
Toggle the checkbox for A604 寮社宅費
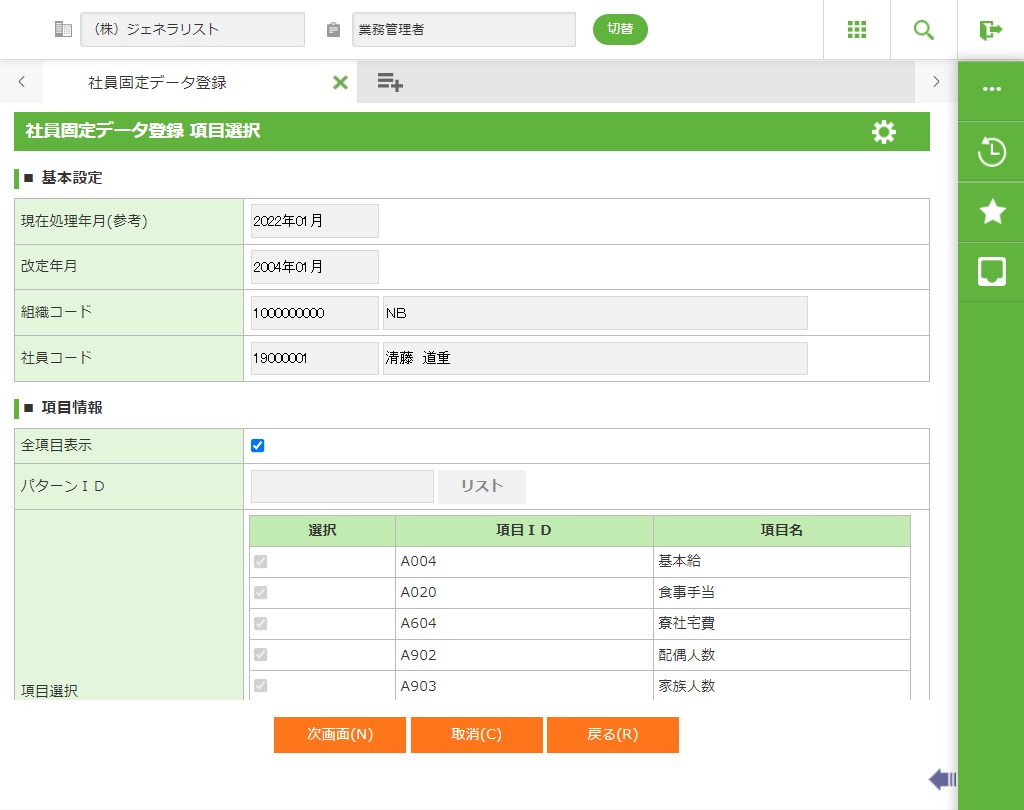pyautogui.click(x=261, y=624)
